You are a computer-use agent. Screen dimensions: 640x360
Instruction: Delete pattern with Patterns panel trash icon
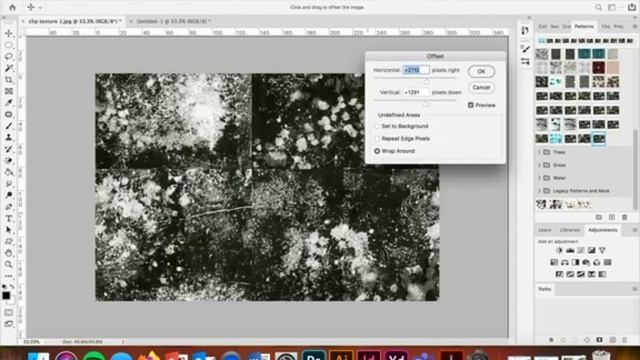click(x=624, y=217)
